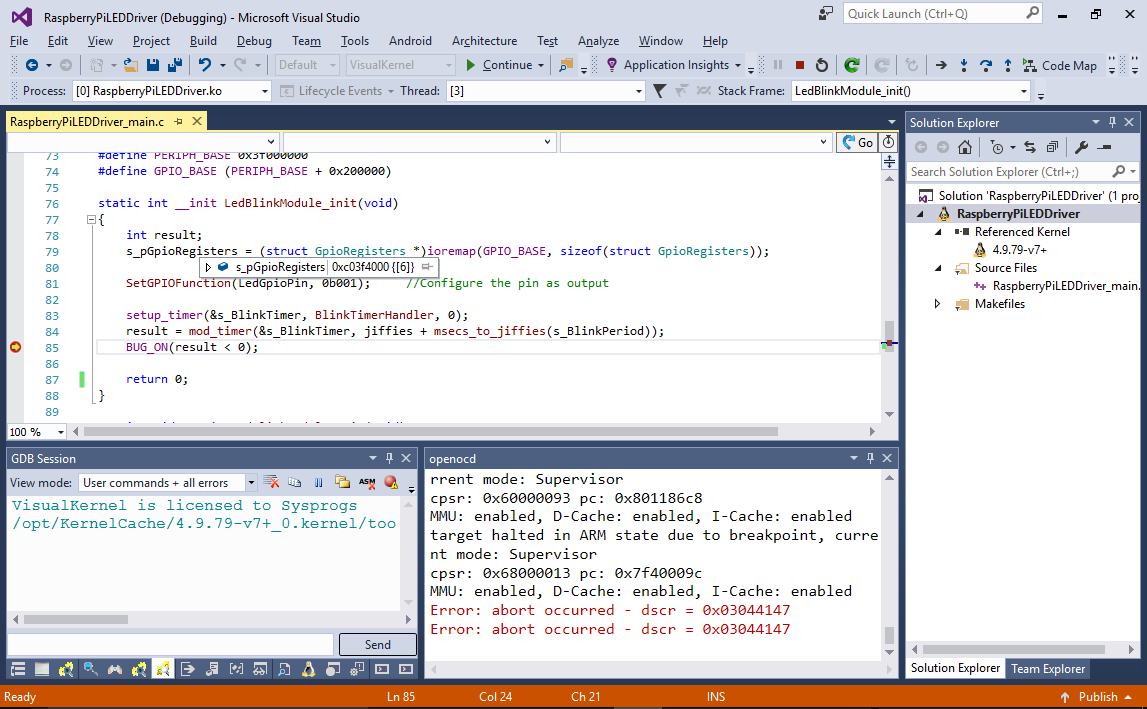Click the red ball warning icon in GDB Session

click(x=391, y=482)
